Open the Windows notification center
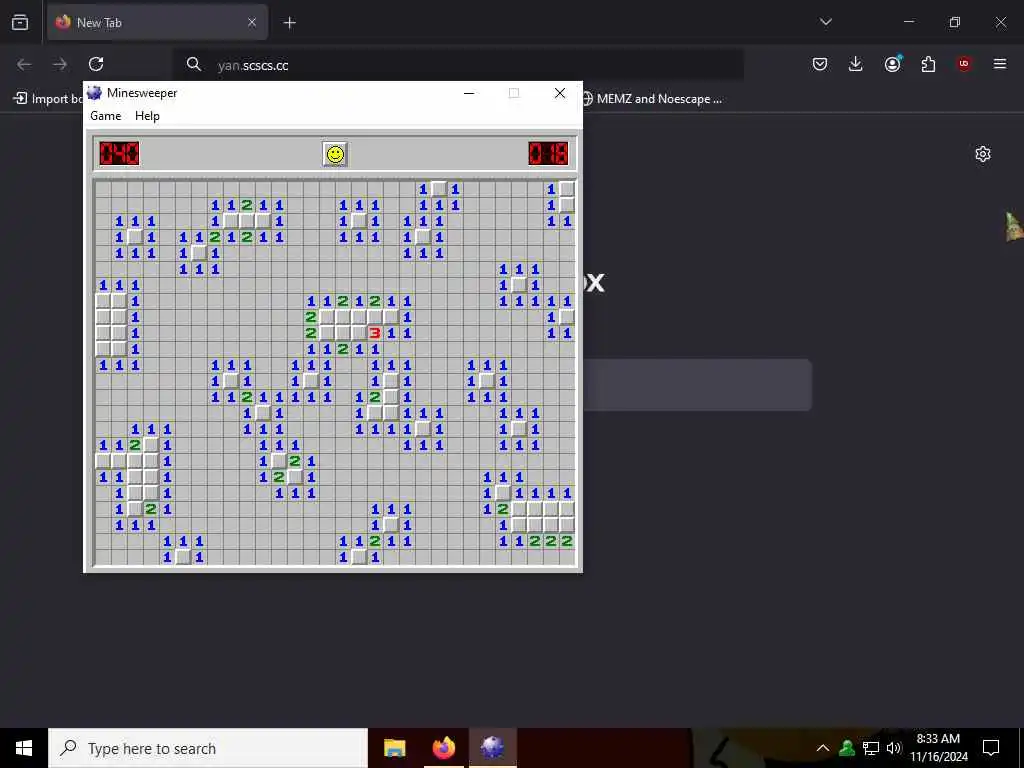 991,748
